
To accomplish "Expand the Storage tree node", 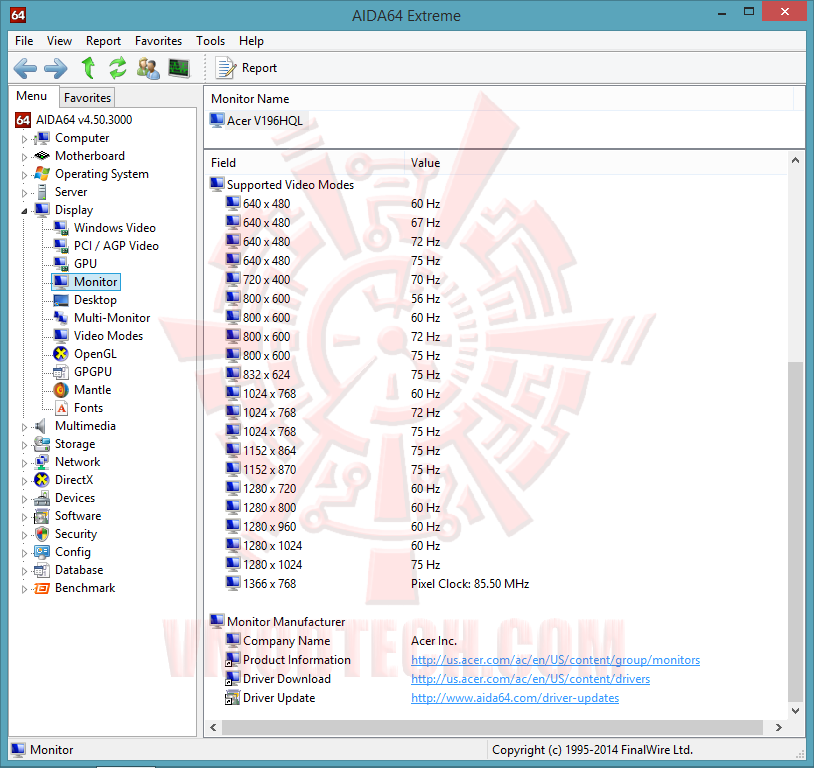I will coord(24,445).
